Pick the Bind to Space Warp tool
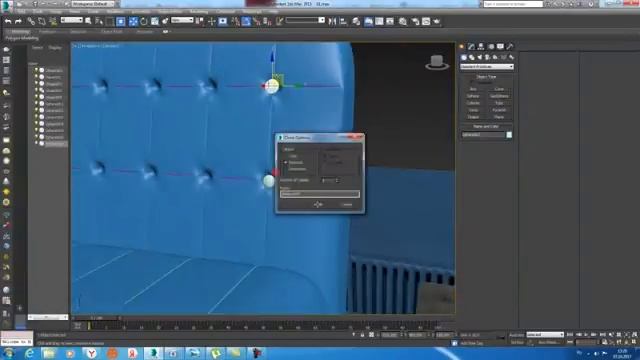 53,21
